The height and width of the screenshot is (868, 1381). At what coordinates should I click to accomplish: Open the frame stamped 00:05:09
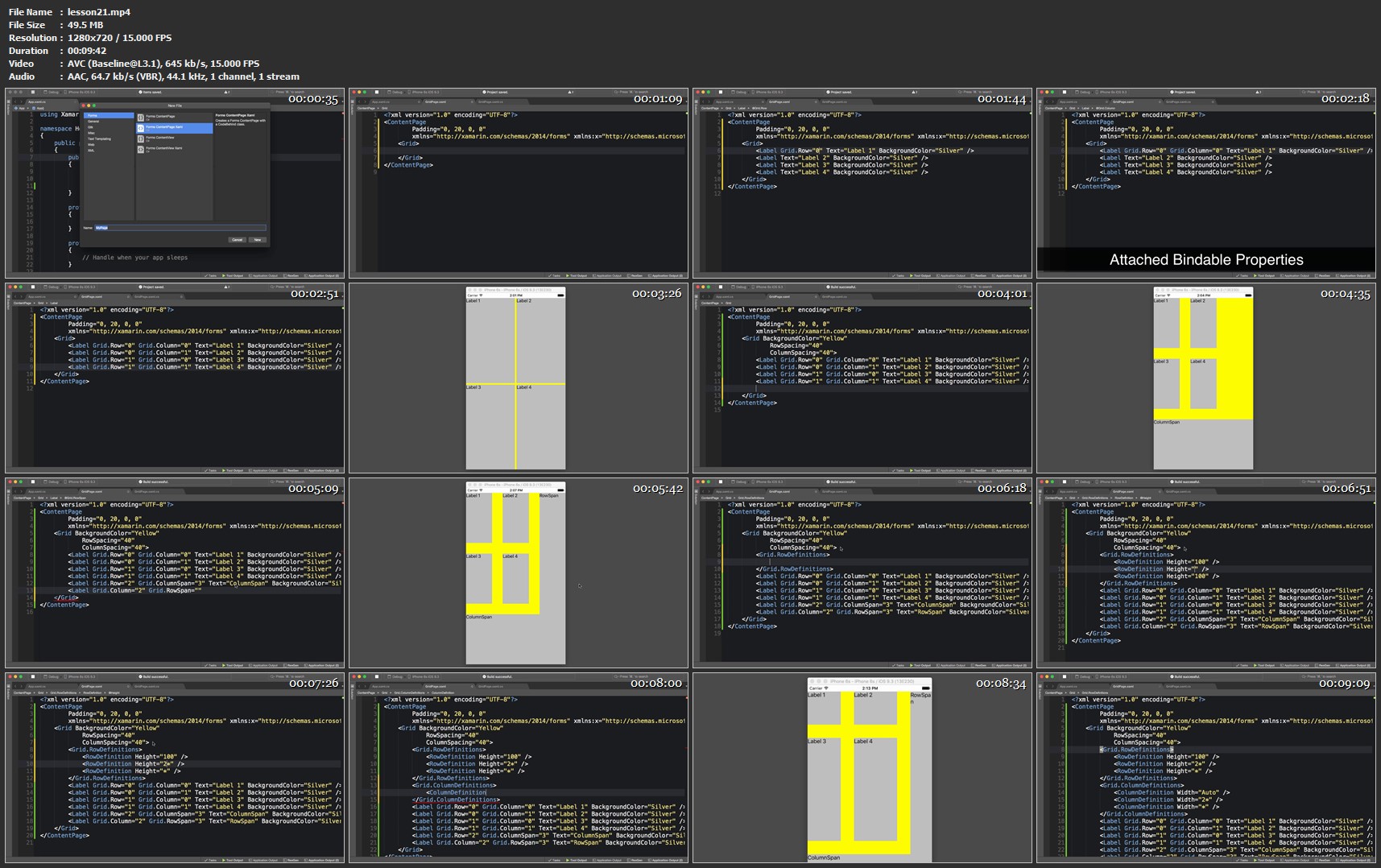[x=175, y=572]
